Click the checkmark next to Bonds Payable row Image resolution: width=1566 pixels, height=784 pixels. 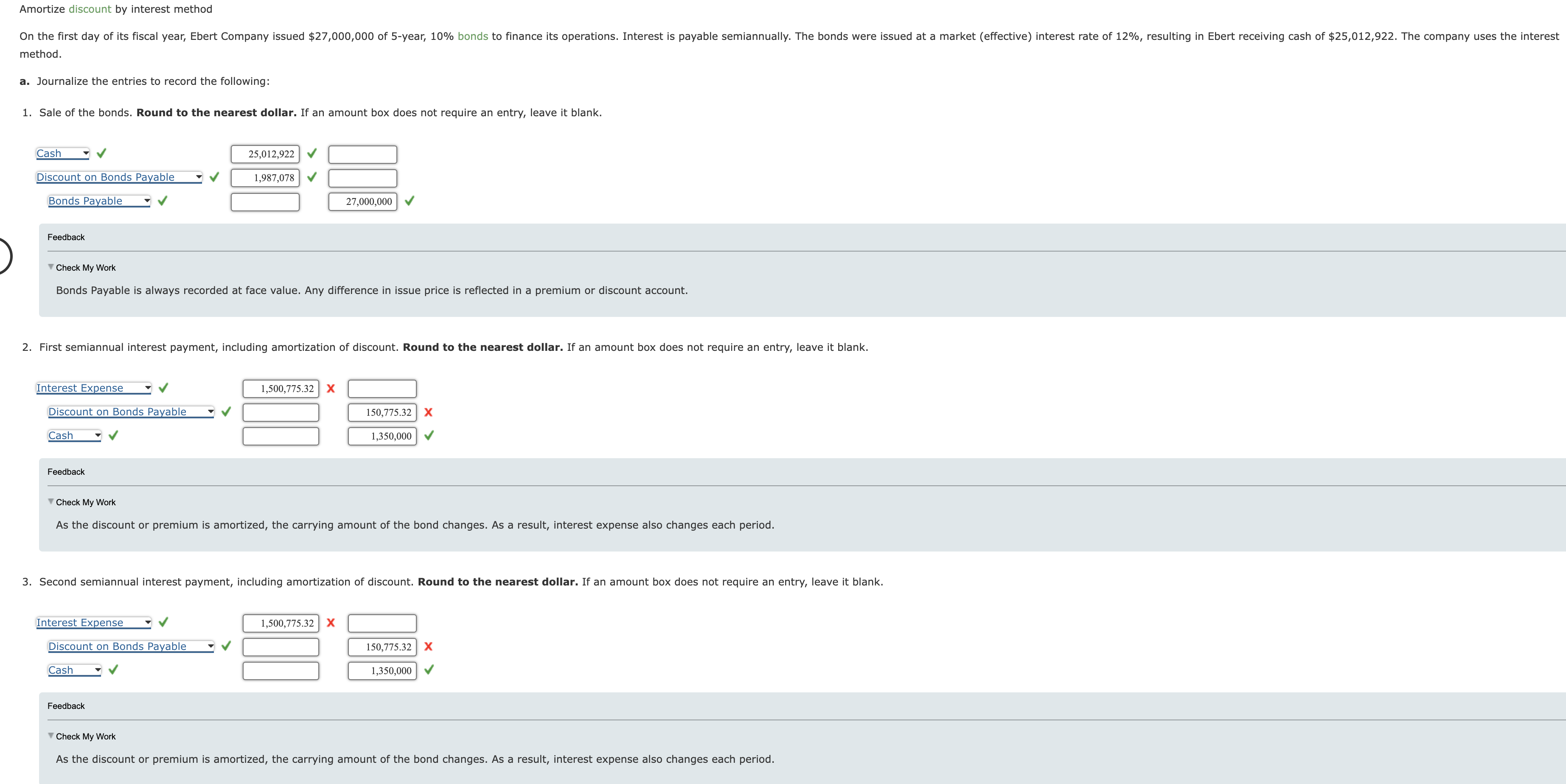162,201
